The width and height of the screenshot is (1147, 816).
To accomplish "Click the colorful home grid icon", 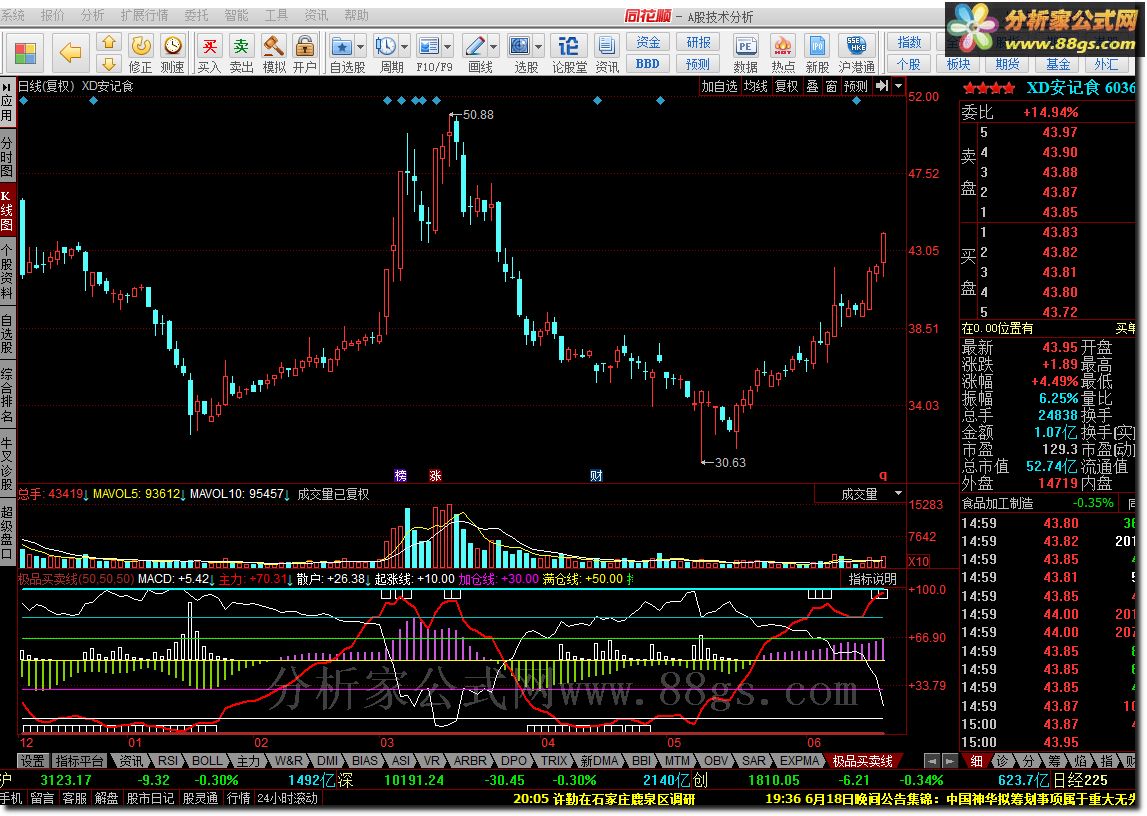I will (x=26, y=53).
